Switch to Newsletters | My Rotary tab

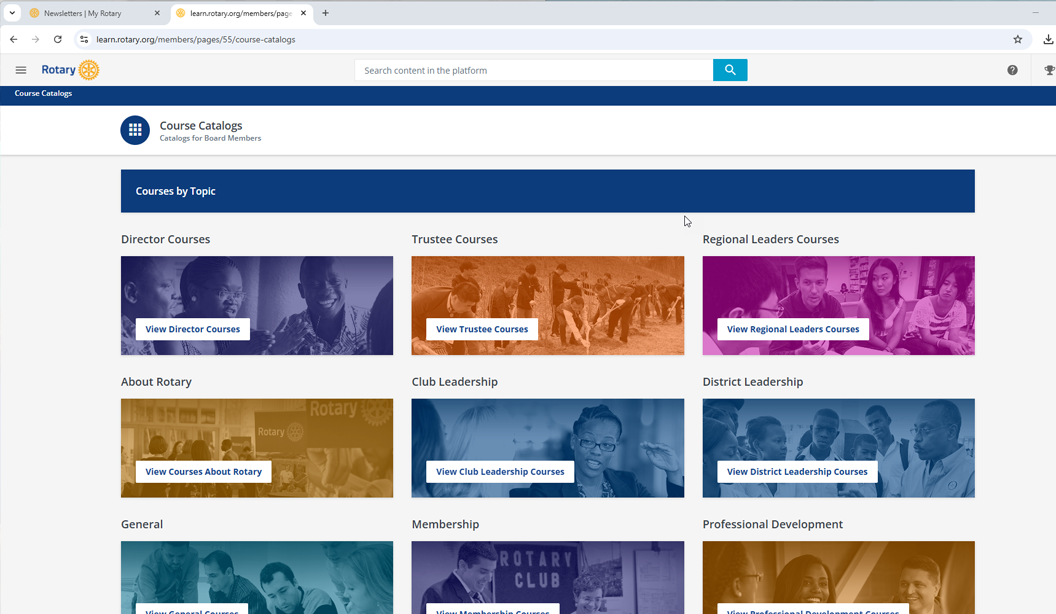[96, 13]
